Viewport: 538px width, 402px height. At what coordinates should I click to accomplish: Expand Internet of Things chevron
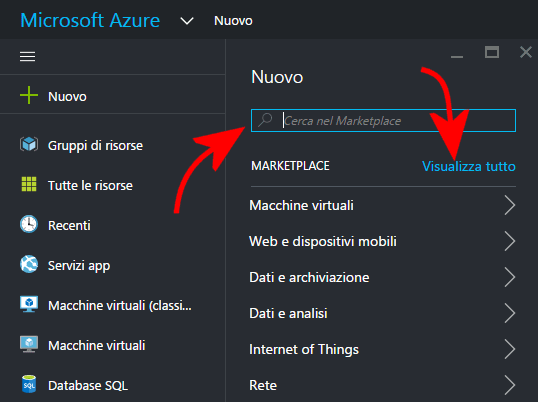pos(510,349)
